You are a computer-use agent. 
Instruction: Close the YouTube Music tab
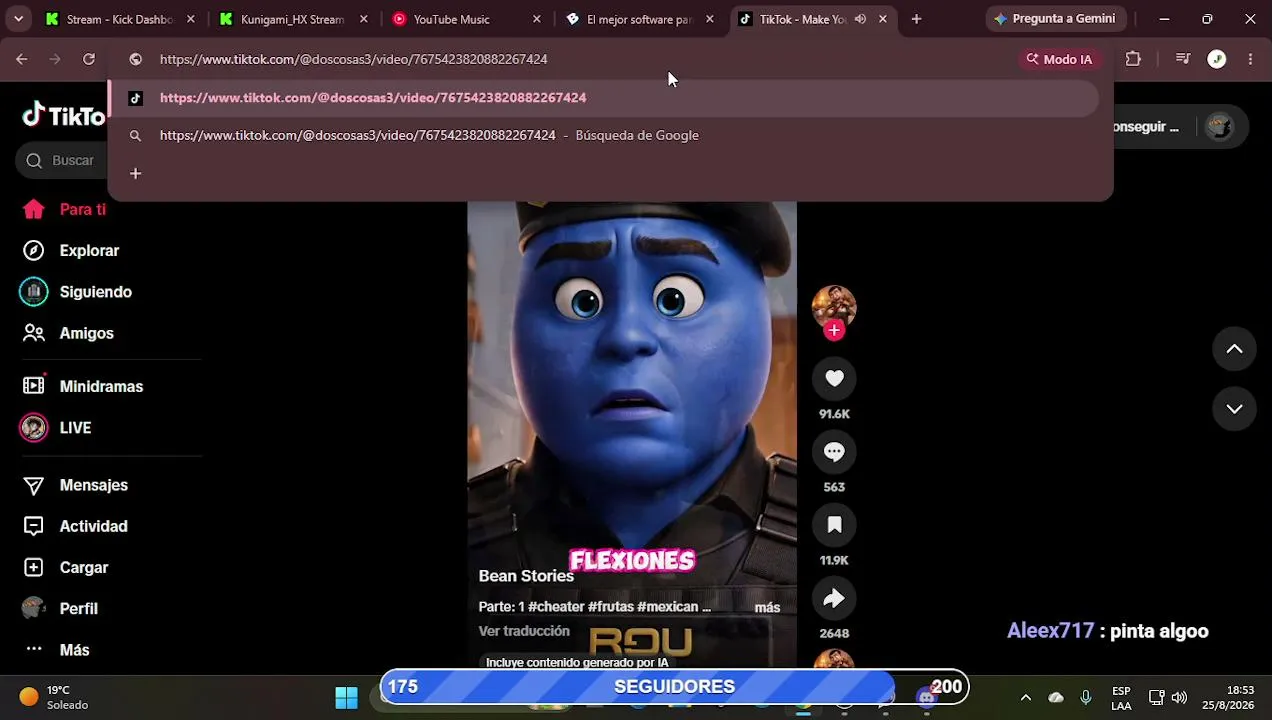(x=537, y=19)
